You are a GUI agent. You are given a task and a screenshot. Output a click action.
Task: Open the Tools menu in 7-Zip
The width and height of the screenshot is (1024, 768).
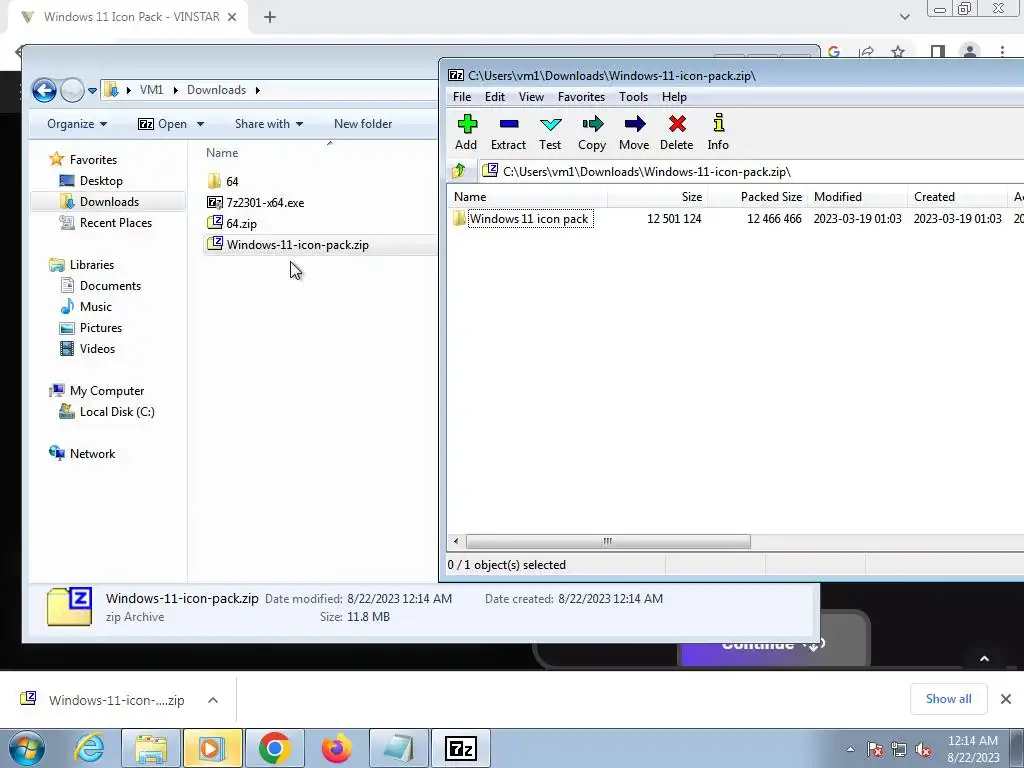[633, 97]
